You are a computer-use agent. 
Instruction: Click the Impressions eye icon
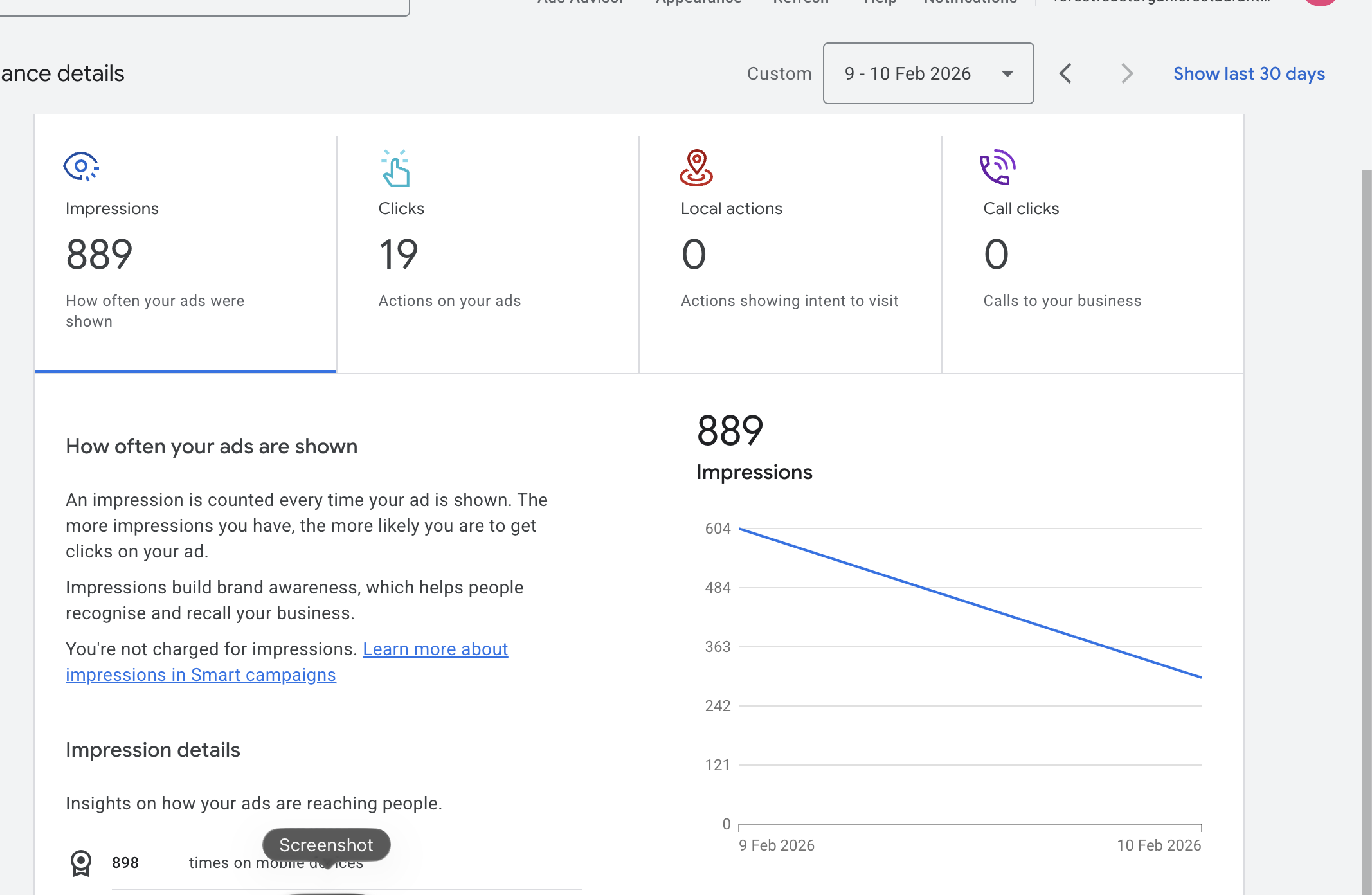(x=81, y=167)
